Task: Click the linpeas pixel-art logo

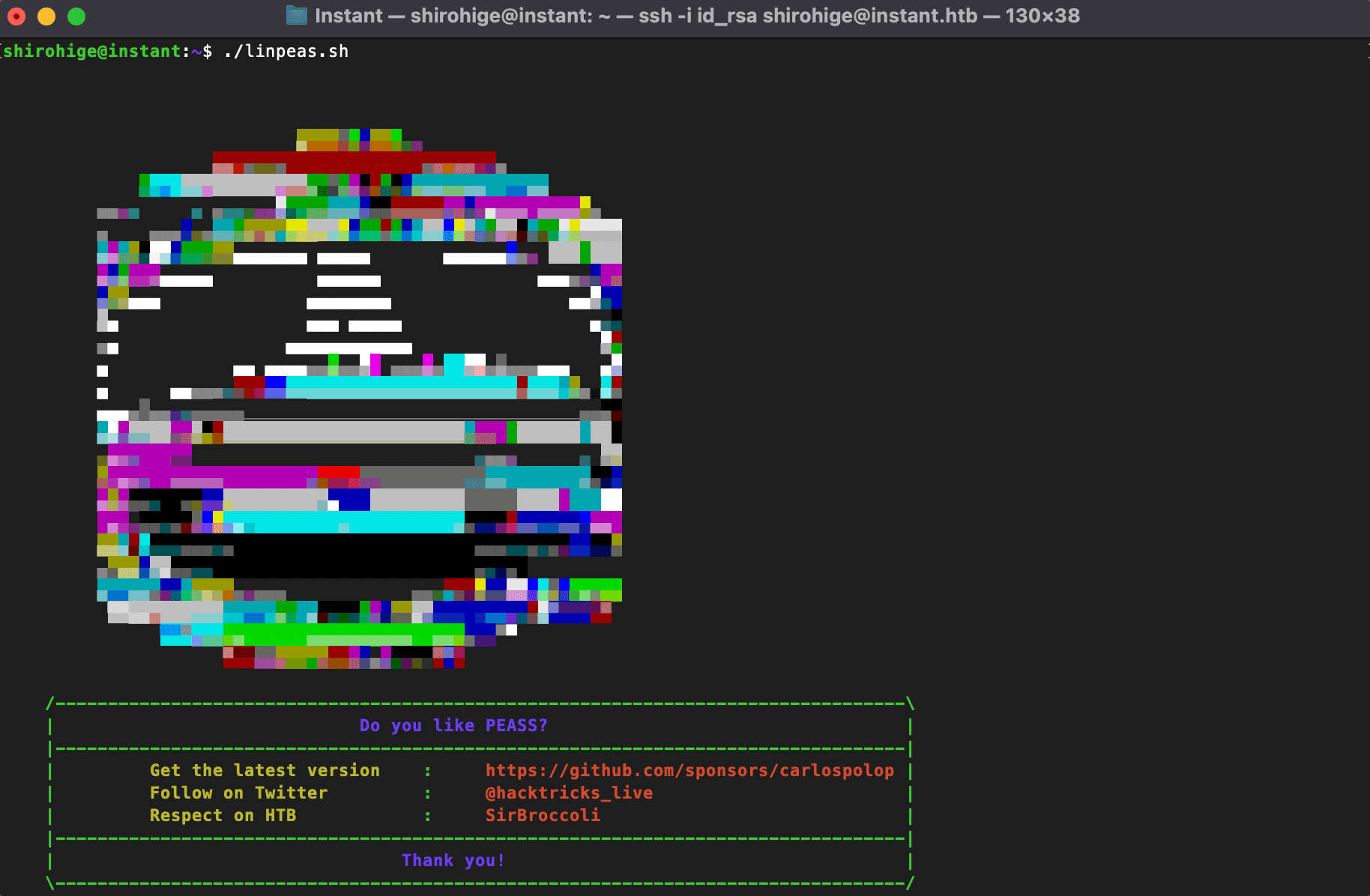Action: 359,397
